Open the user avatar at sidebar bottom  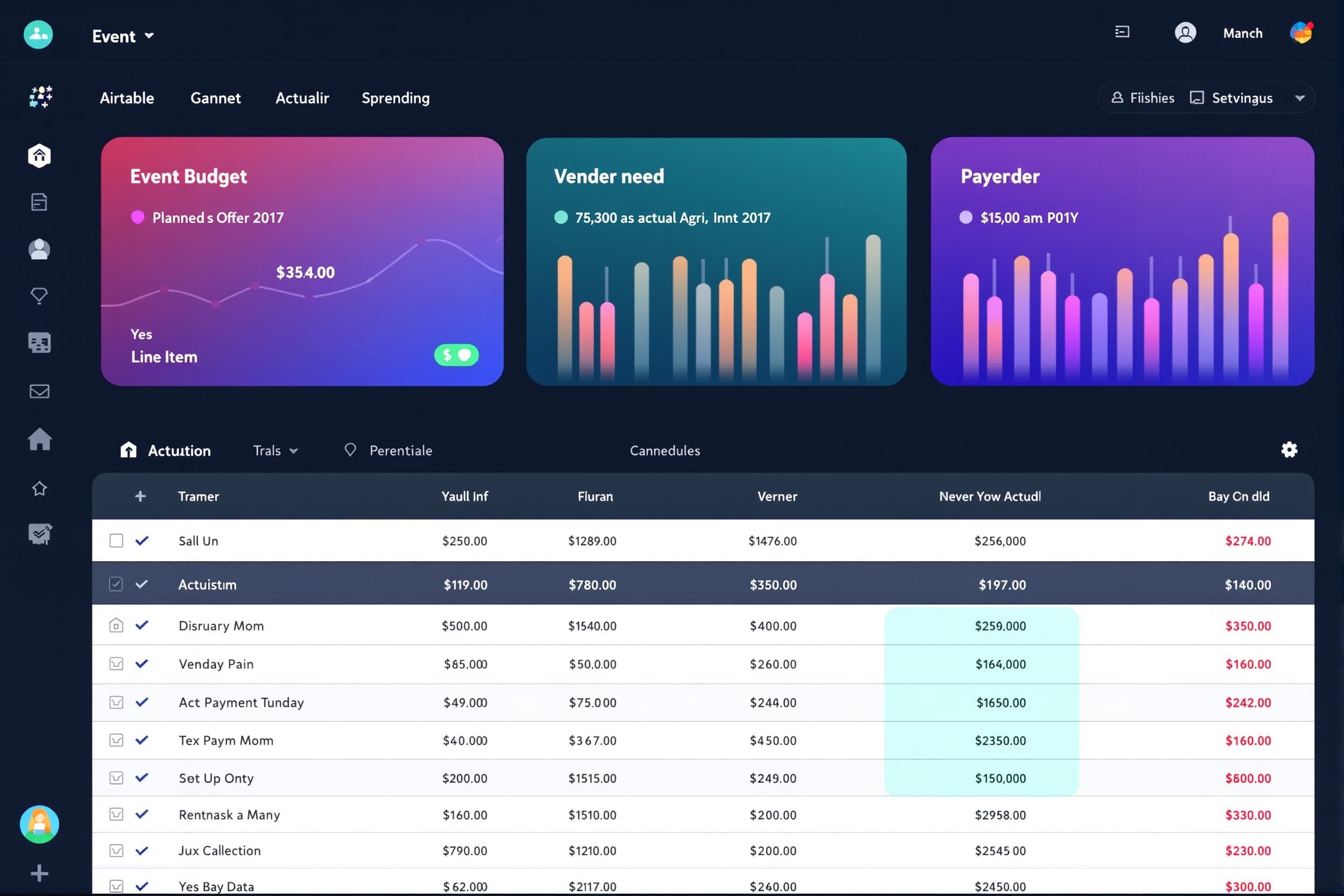(39, 824)
